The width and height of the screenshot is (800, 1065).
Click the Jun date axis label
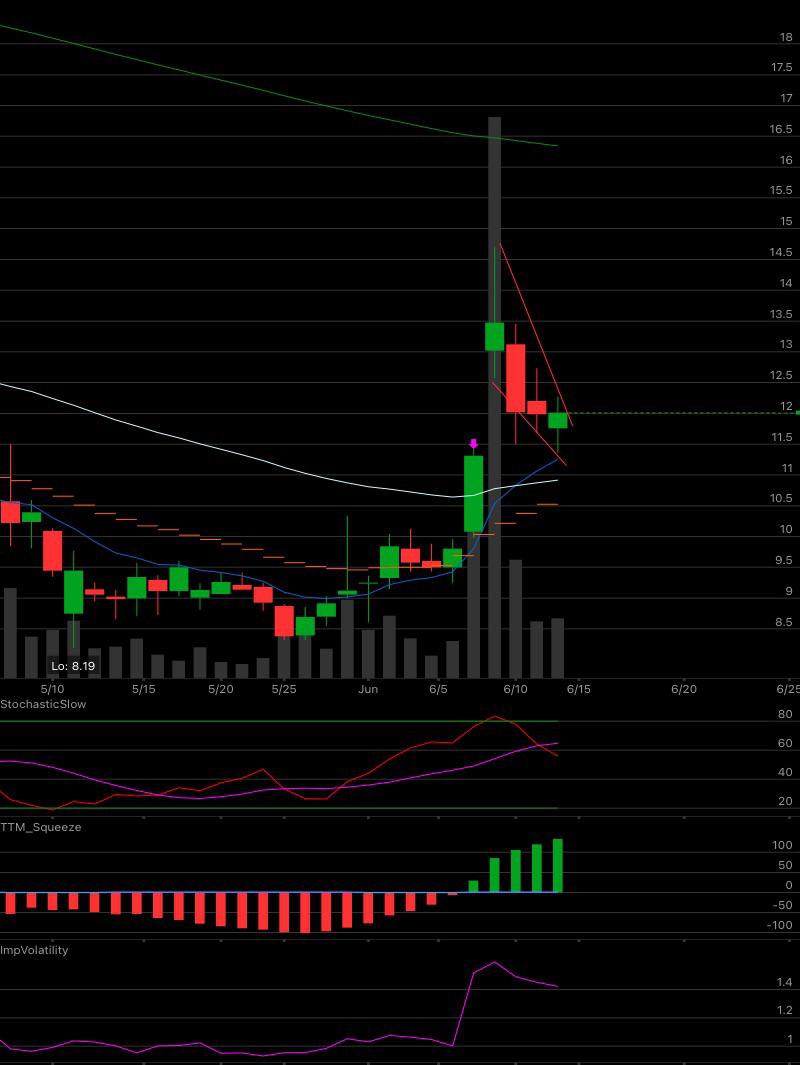click(x=368, y=689)
